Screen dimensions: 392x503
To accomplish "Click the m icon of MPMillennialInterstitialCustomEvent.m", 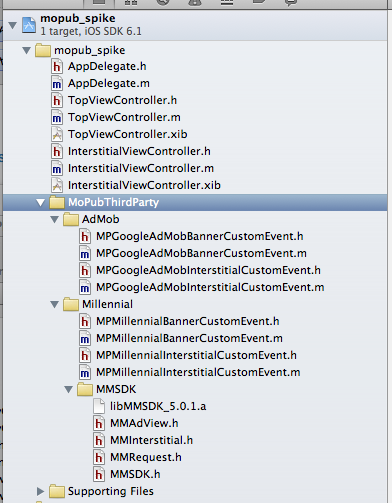I will [85, 372].
